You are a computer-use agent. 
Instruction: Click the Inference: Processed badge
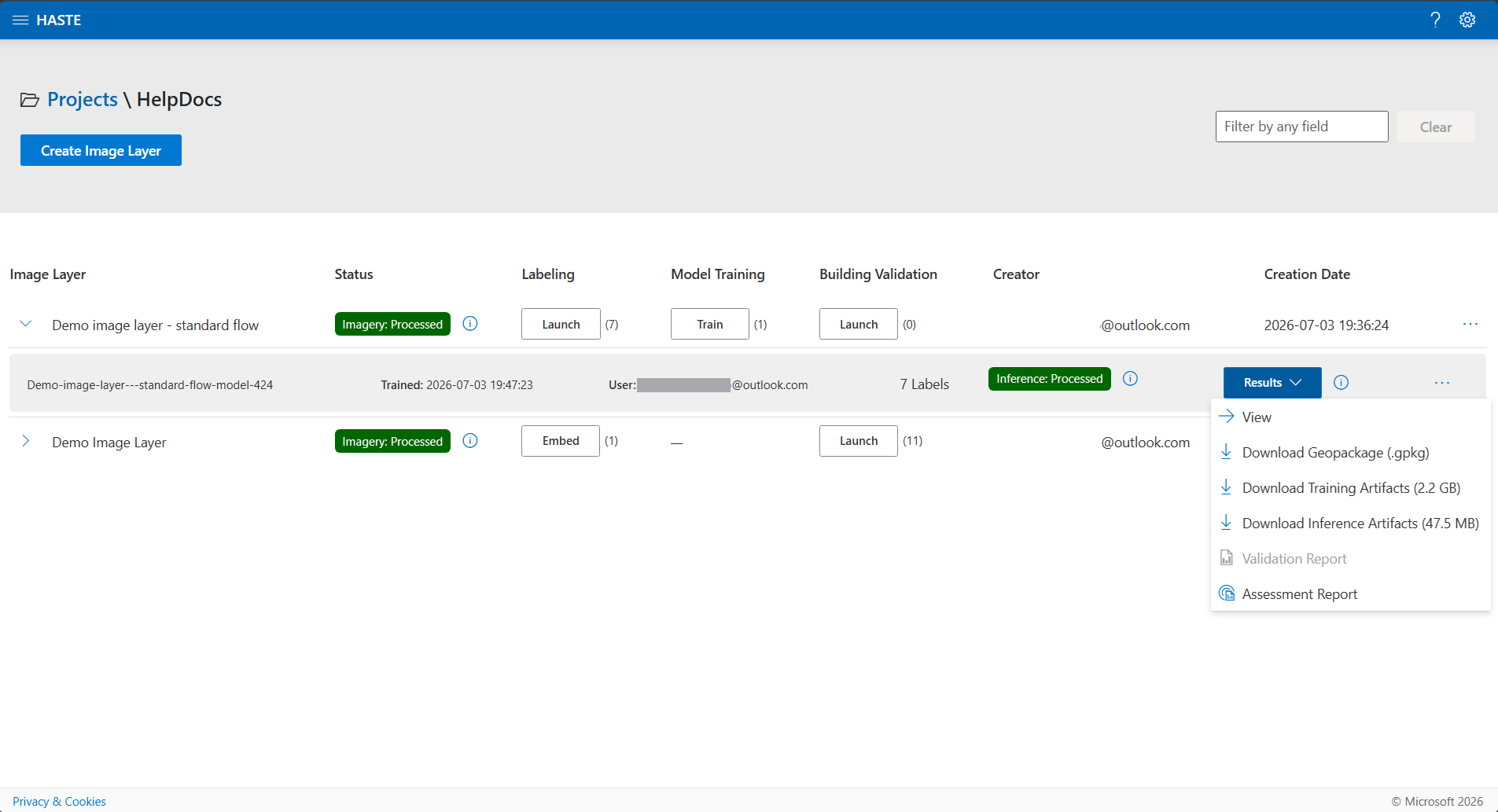pos(1049,379)
